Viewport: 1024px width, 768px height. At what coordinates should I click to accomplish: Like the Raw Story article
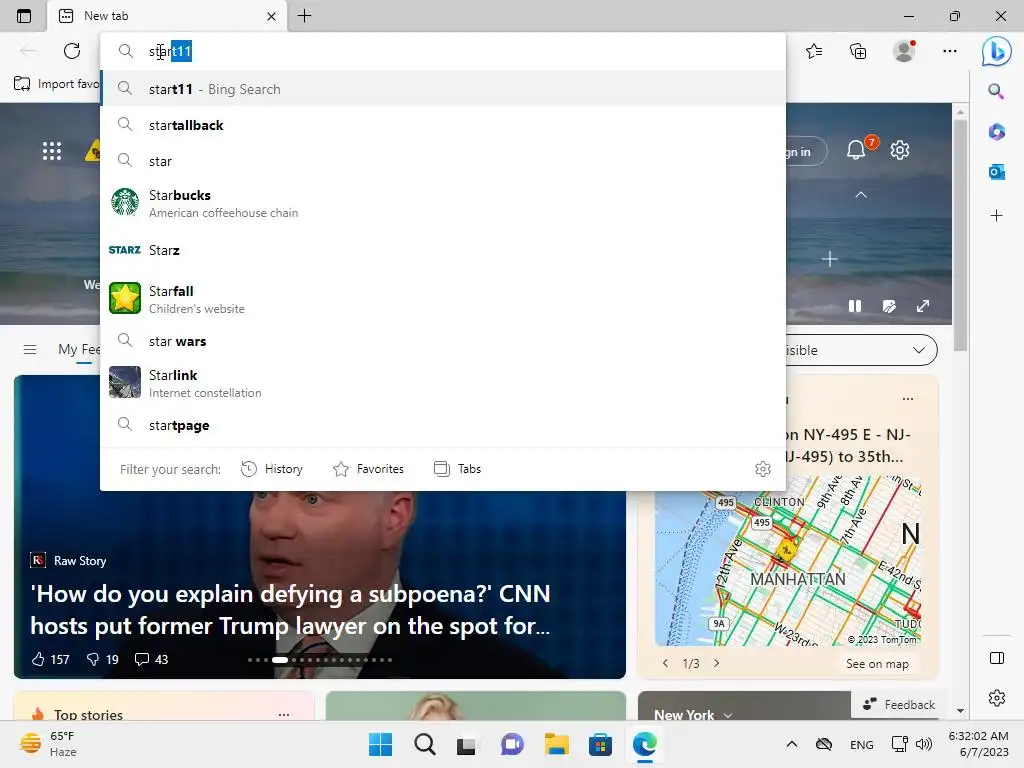coord(50,660)
